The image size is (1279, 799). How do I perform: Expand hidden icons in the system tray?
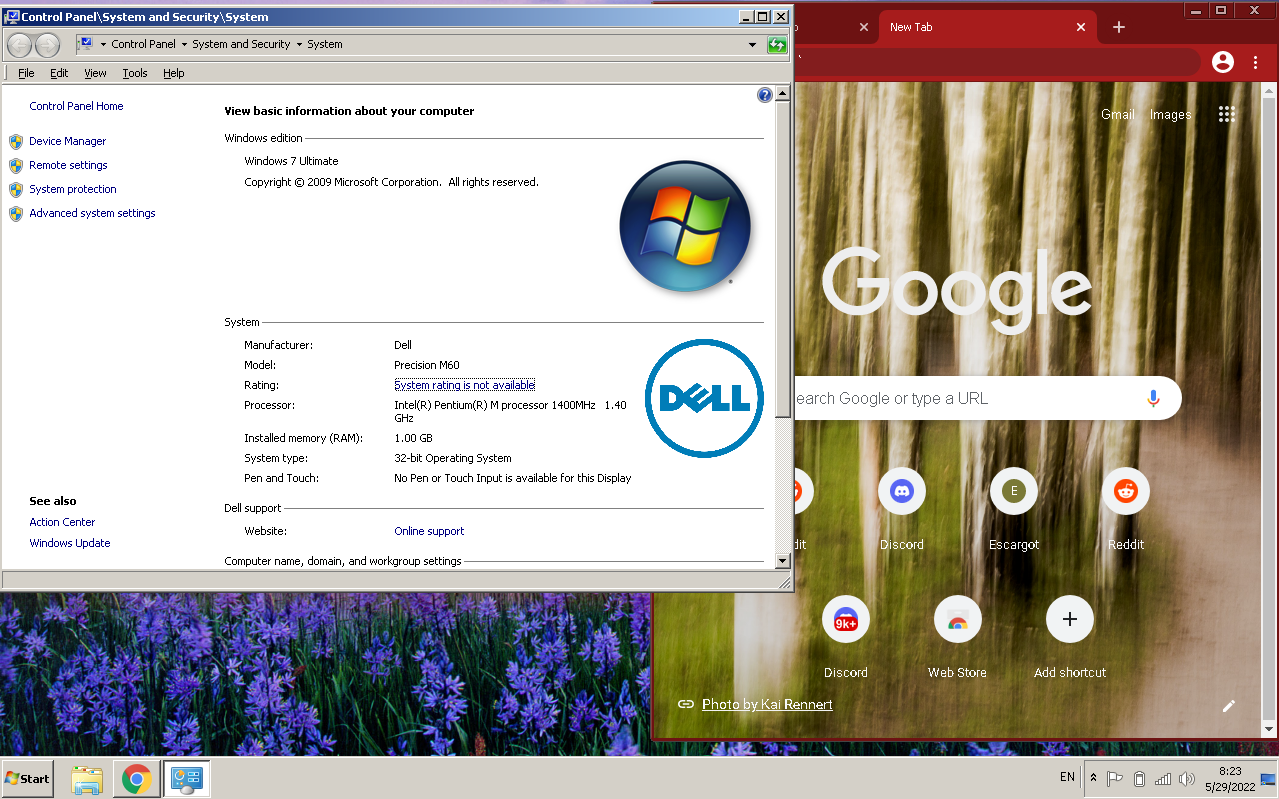coord(1093,778)
